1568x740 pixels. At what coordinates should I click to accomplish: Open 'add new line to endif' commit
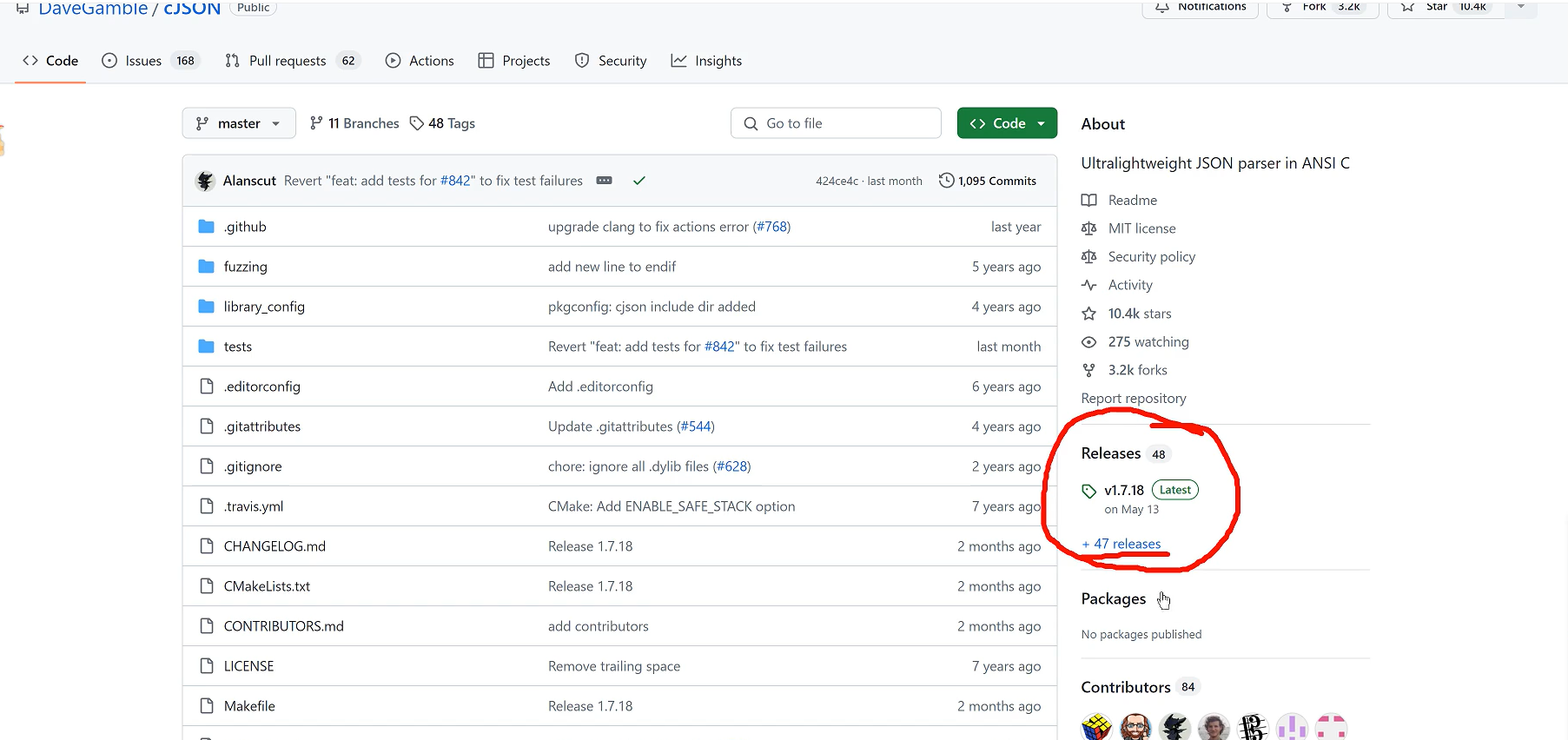click(612, 267)
